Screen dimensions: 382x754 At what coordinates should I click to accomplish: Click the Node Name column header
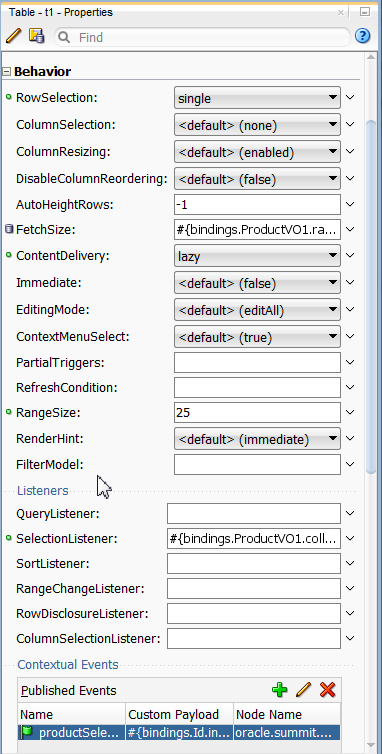click(x=287, y=714)
